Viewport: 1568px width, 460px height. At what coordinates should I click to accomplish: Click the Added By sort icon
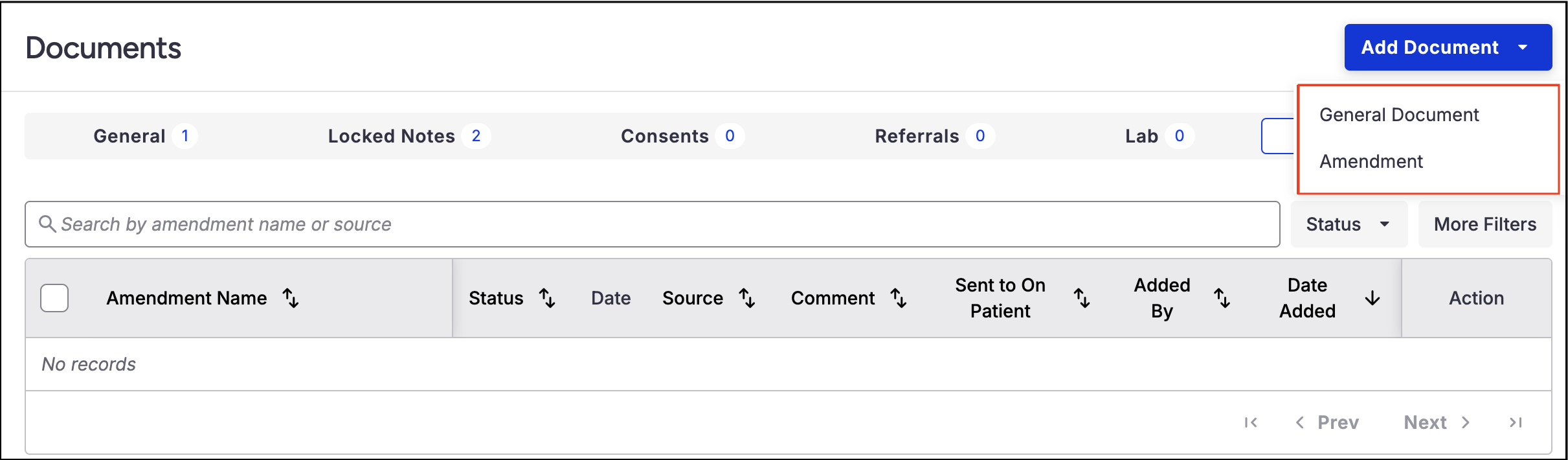pos(1222,298)
